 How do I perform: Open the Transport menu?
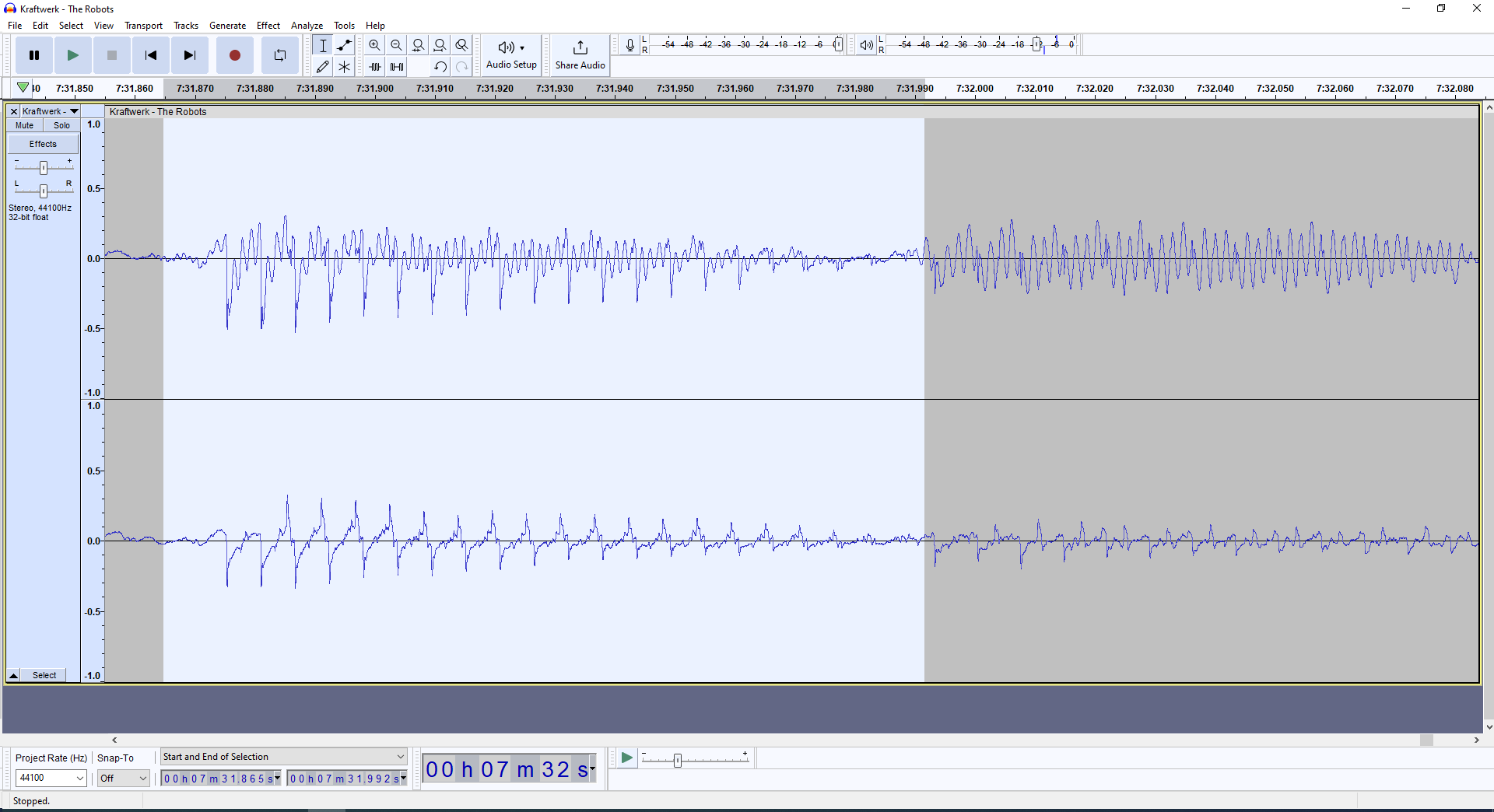(x=144, y=26)
